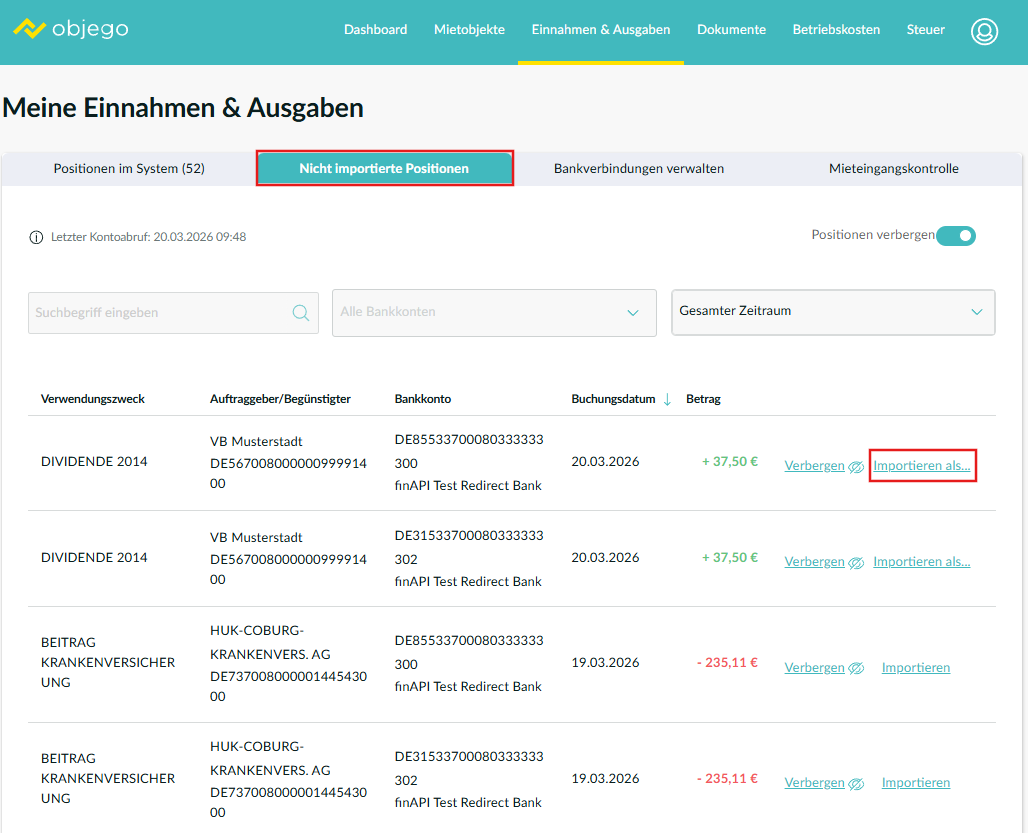The image size is (1028, 833).
Task: Go to Mieteingangskontrolle tab
Action: (893, 169)
